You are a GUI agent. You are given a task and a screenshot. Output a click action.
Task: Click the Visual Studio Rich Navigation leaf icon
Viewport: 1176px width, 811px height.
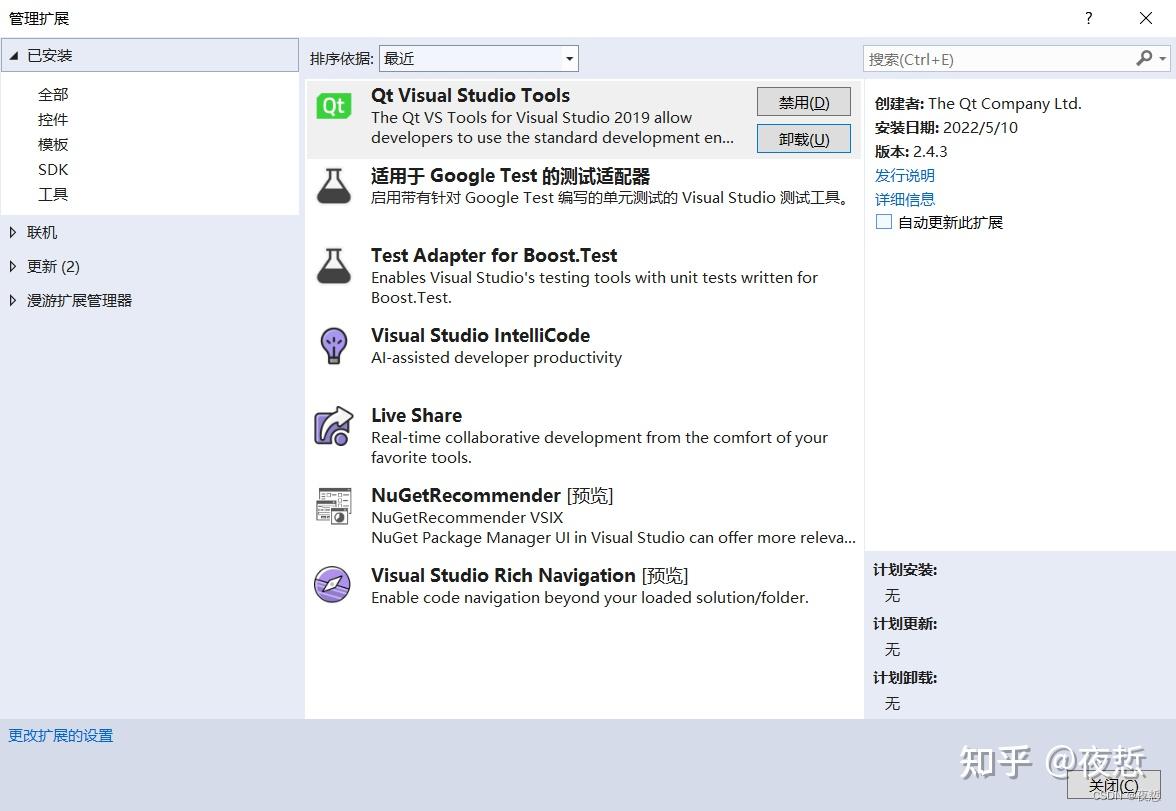coord(333,586)
